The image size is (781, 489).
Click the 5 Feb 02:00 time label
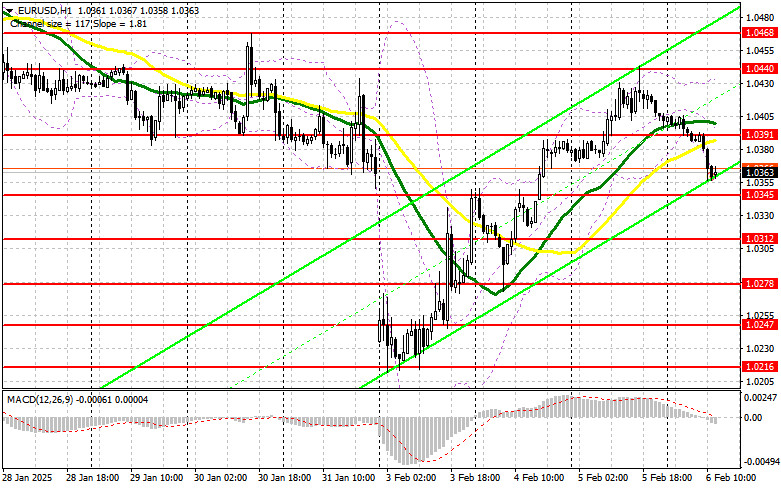[x=603, y=478]
